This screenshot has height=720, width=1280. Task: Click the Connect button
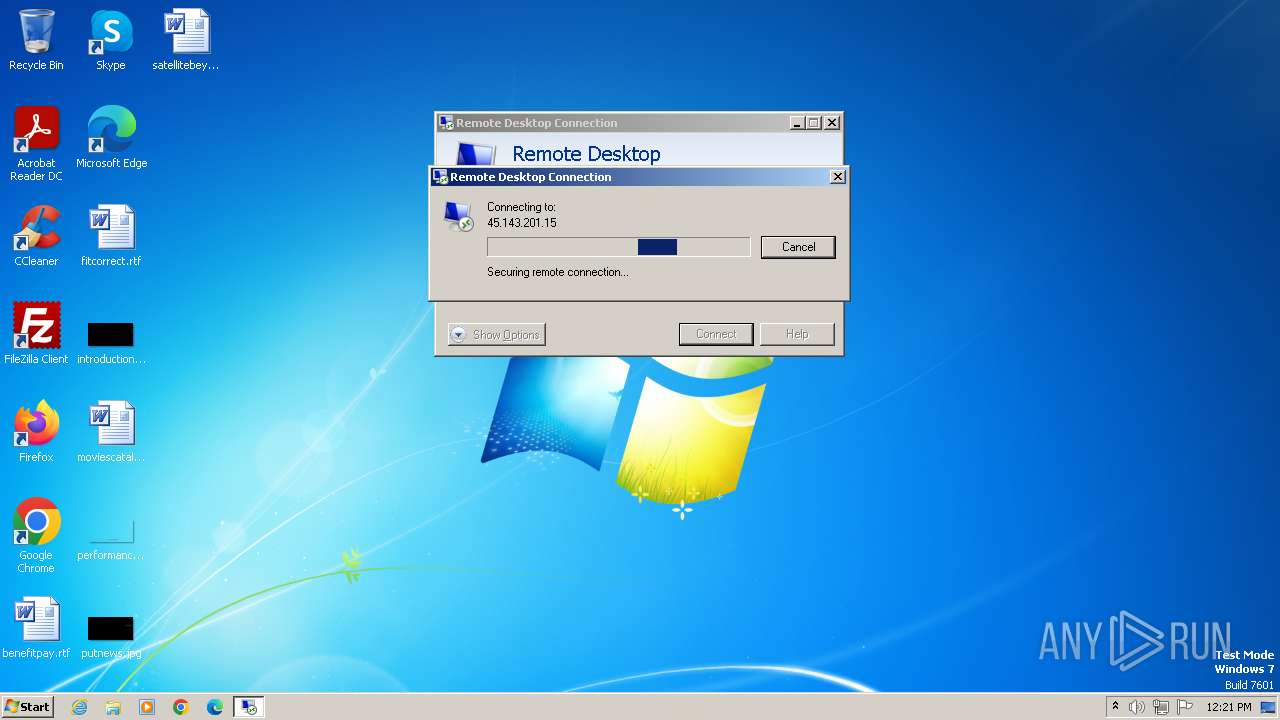[x=716, y=334]
